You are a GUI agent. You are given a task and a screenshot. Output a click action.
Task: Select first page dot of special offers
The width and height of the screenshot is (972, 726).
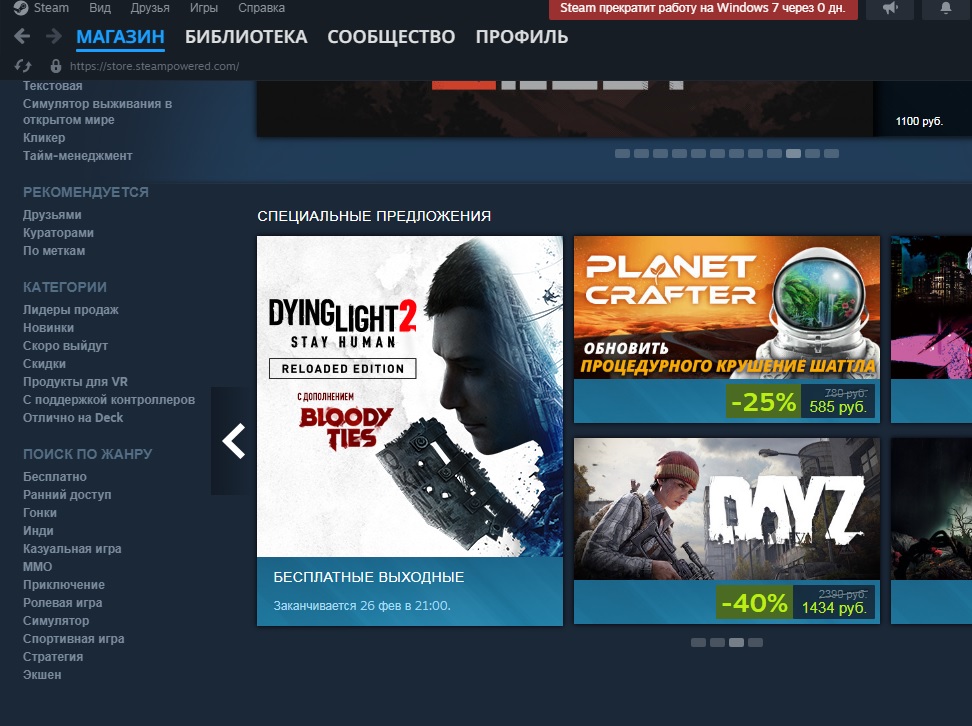pos(698,642)
